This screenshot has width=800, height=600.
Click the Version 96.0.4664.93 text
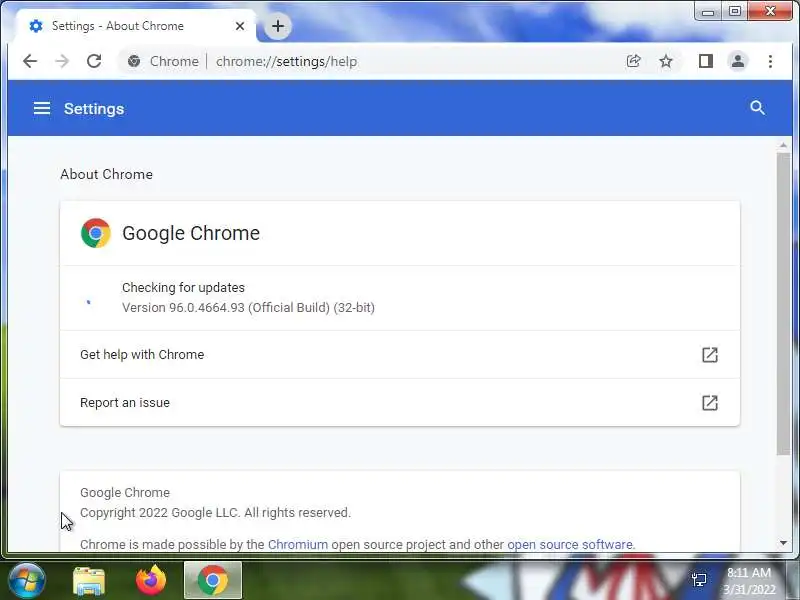point(248,308)
